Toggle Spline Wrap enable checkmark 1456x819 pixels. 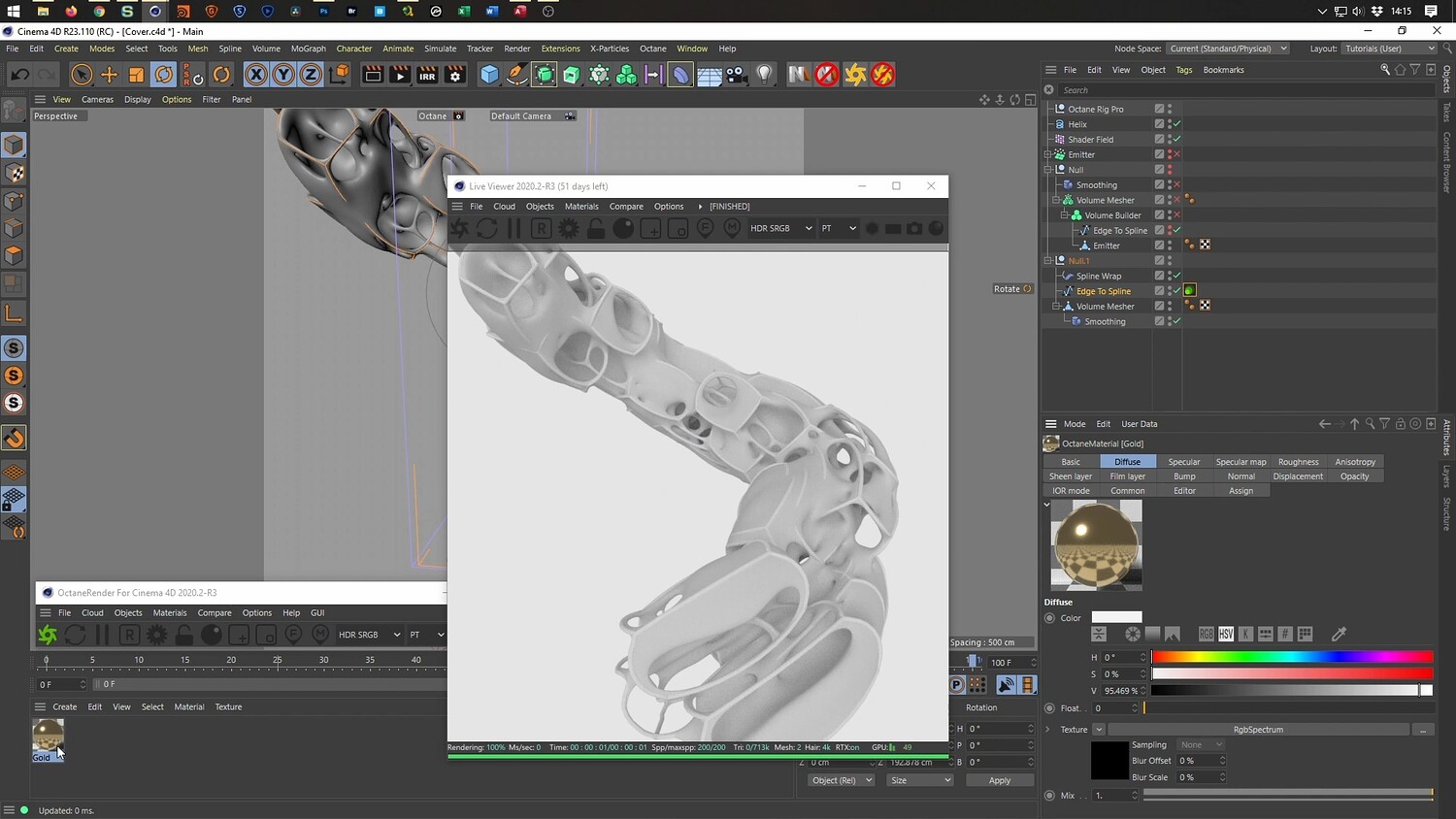coord(1176,276)
